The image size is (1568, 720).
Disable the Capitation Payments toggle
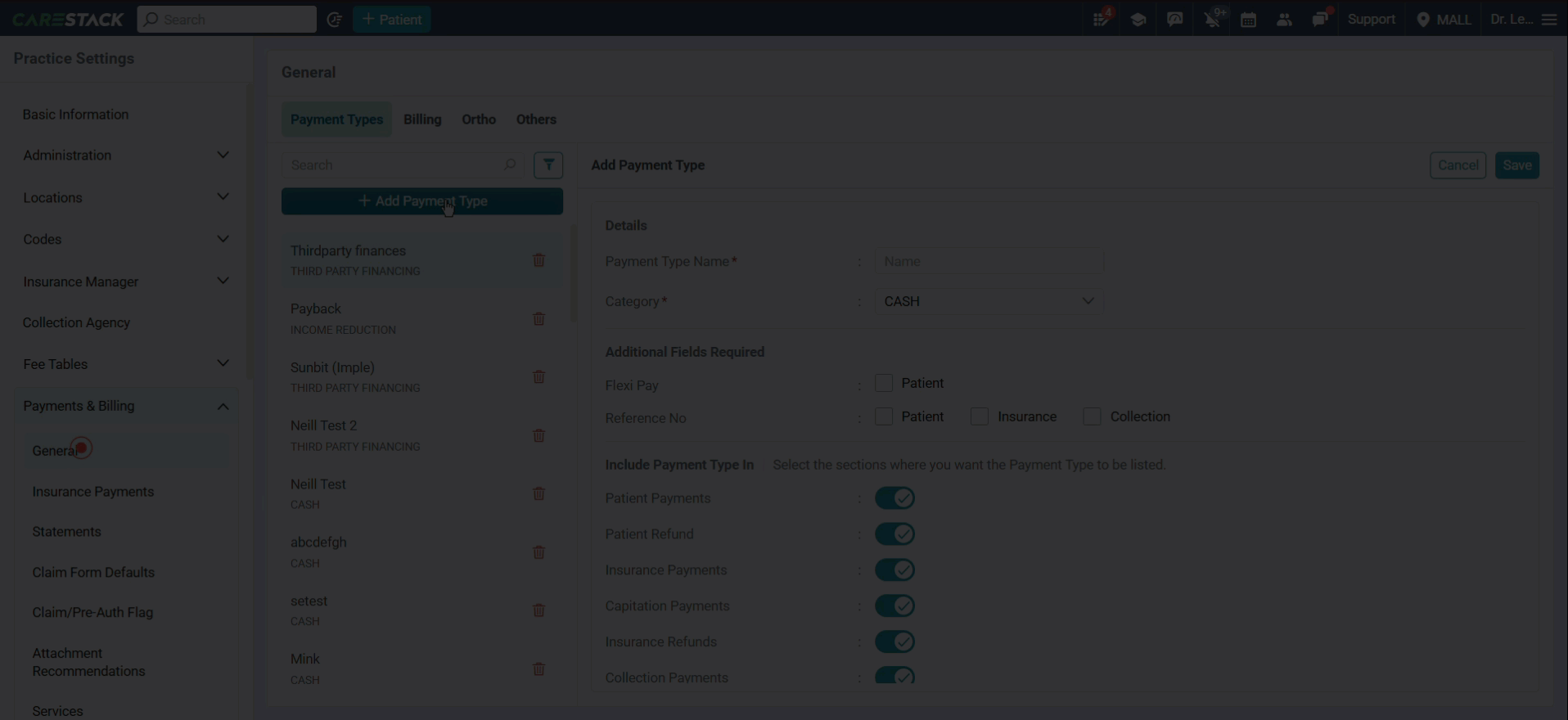pos(894,606)
